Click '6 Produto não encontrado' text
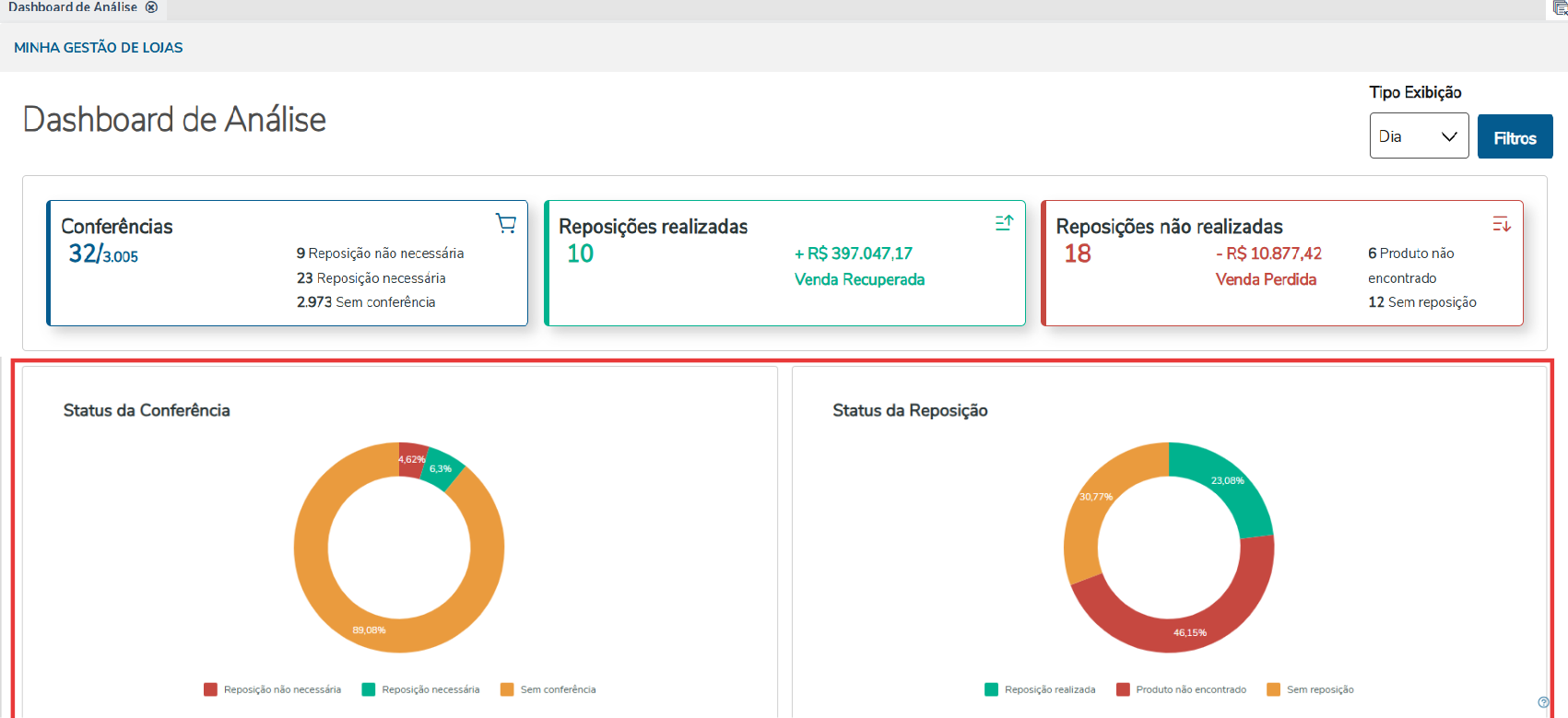1568x718 pixels. point(1411,265)
